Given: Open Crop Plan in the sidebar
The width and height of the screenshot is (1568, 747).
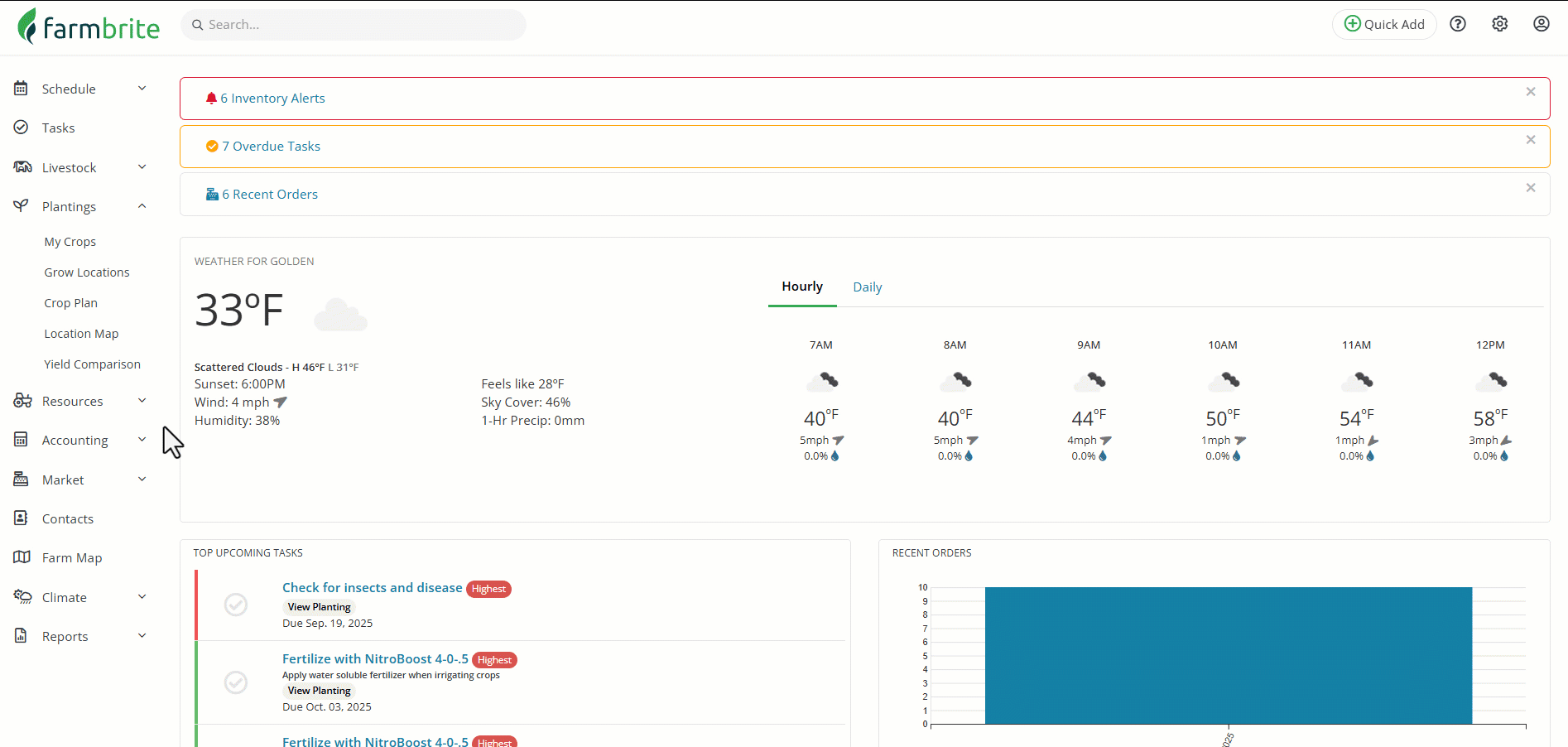Looking at the screenshot, I should pyautogui.click(x=71, y=303).
